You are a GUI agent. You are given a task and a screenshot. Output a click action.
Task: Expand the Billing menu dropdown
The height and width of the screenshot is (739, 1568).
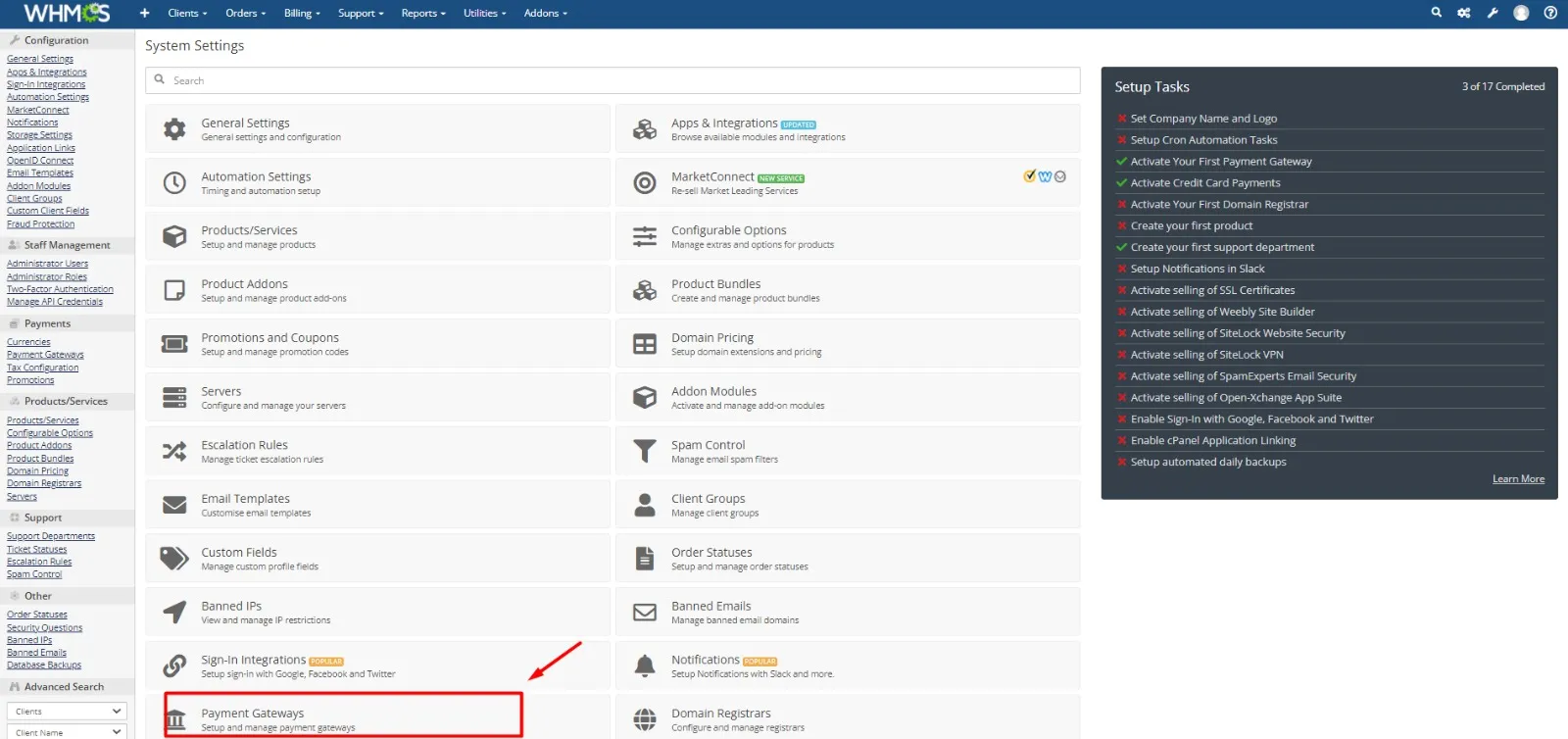302,13
